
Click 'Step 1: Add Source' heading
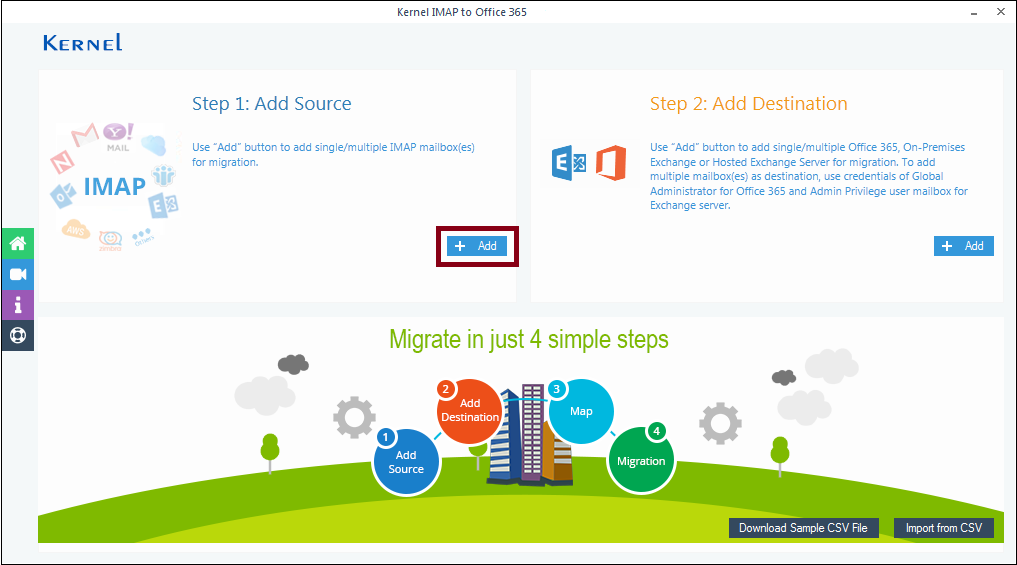[272, 104]
